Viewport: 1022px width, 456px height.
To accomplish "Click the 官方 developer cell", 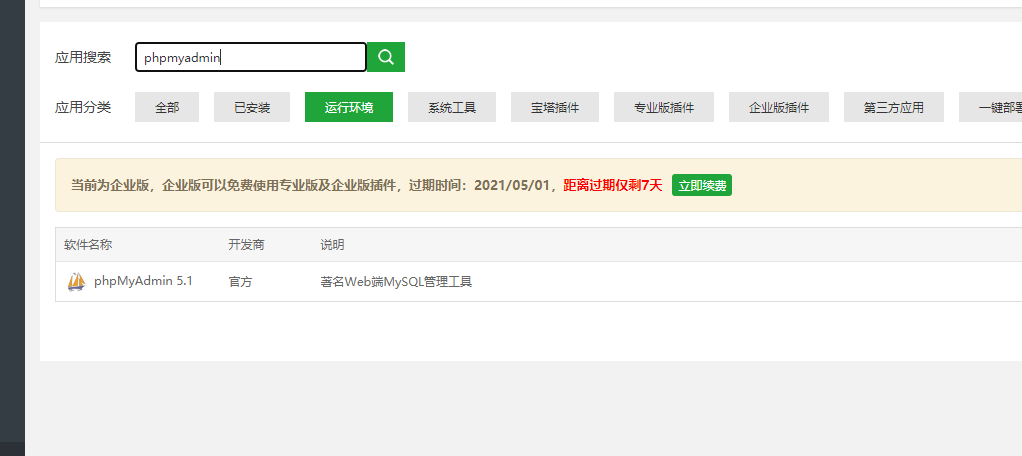I will point(241,282).
